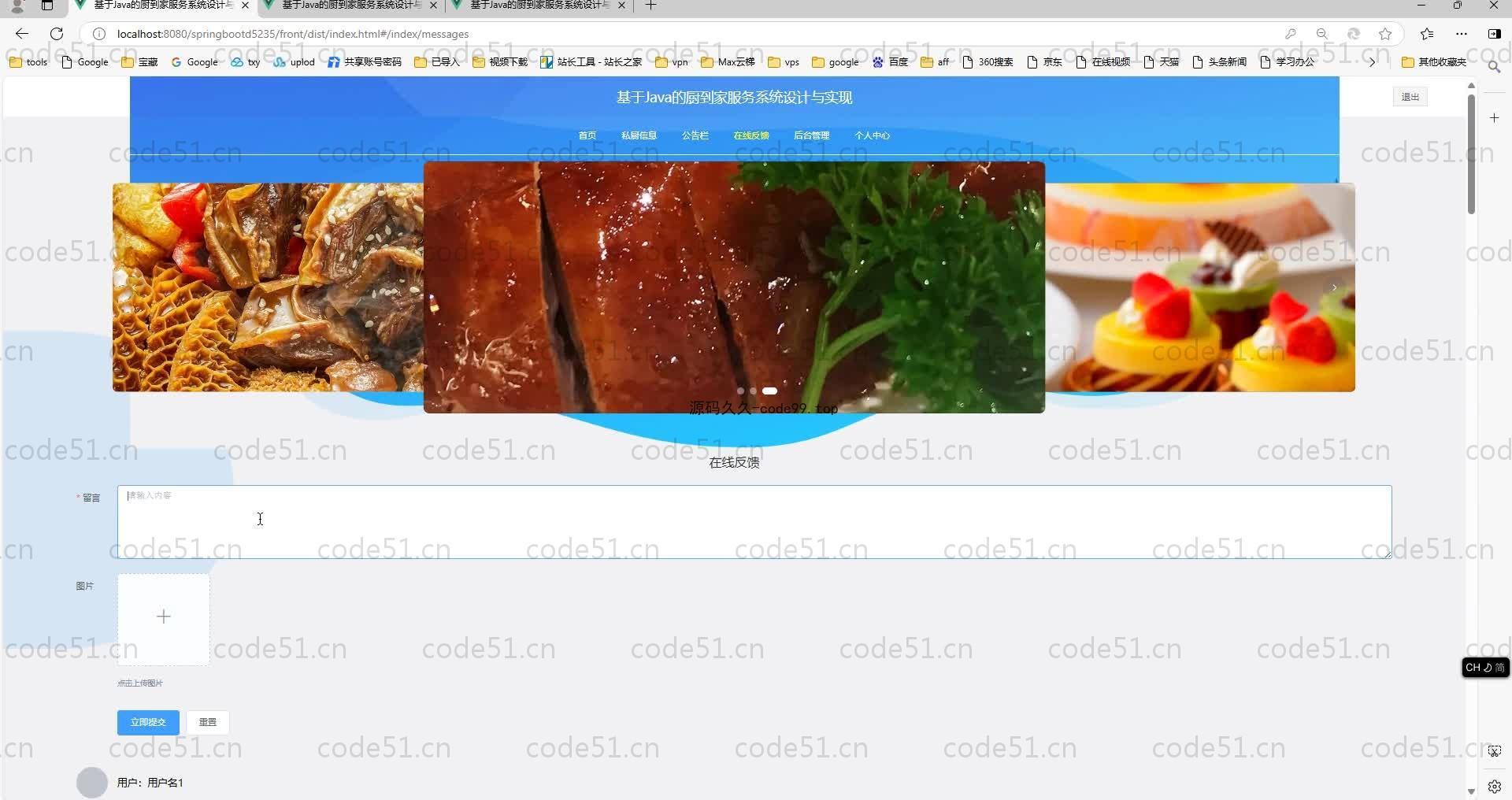This screenshot has width=1512, height=800.
Task: Open the tab actions menu icon
Action: pyautogui.click(x=47, y=6)
